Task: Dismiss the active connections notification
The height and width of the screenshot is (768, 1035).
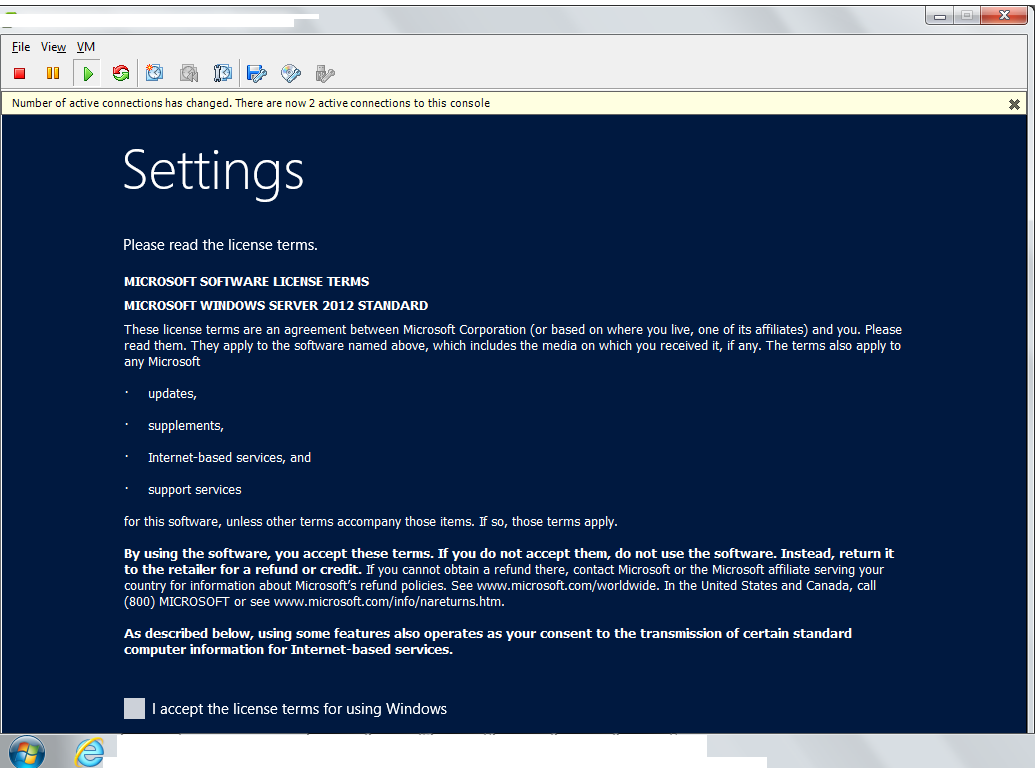Action: [1015, 104]
